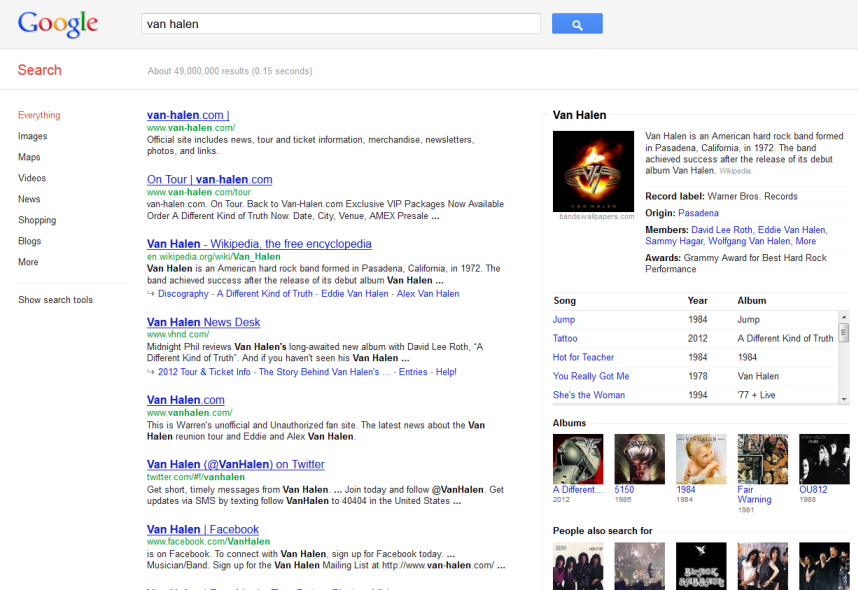
Task: Click bandswallpapers.com image credit
Action: point(596,217)
